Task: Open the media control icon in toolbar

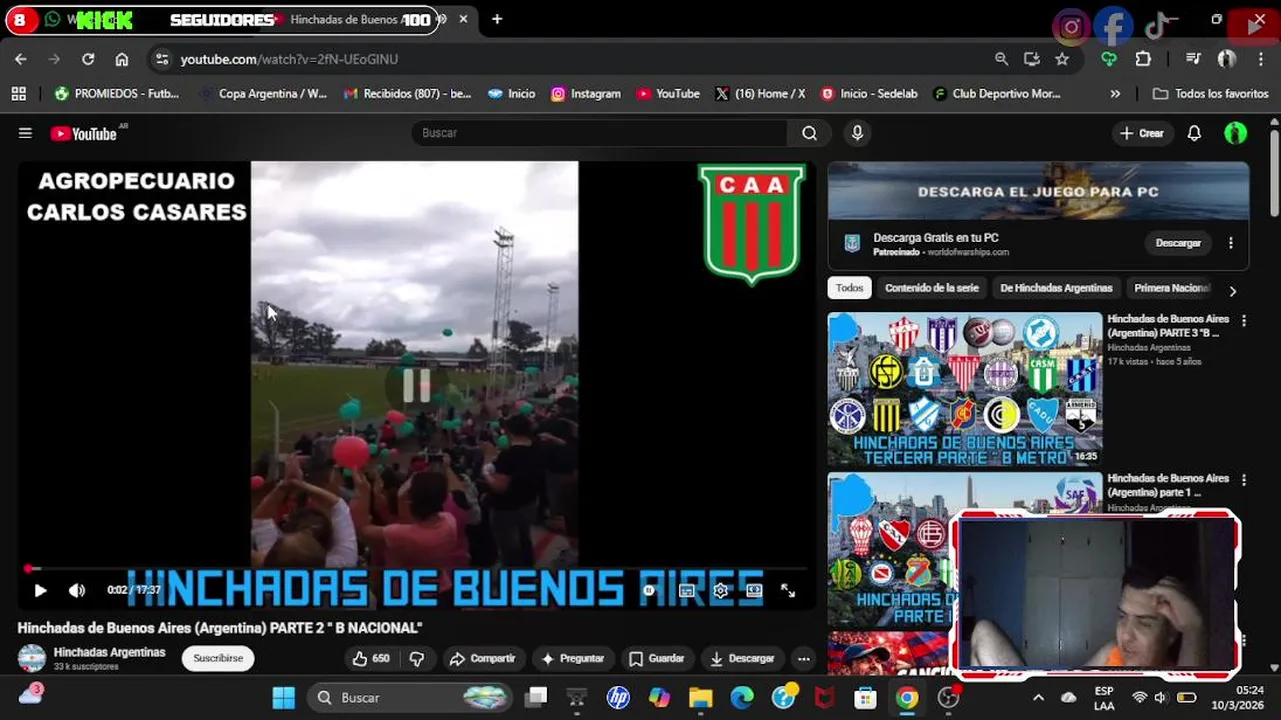Action: coord(1193,59)
